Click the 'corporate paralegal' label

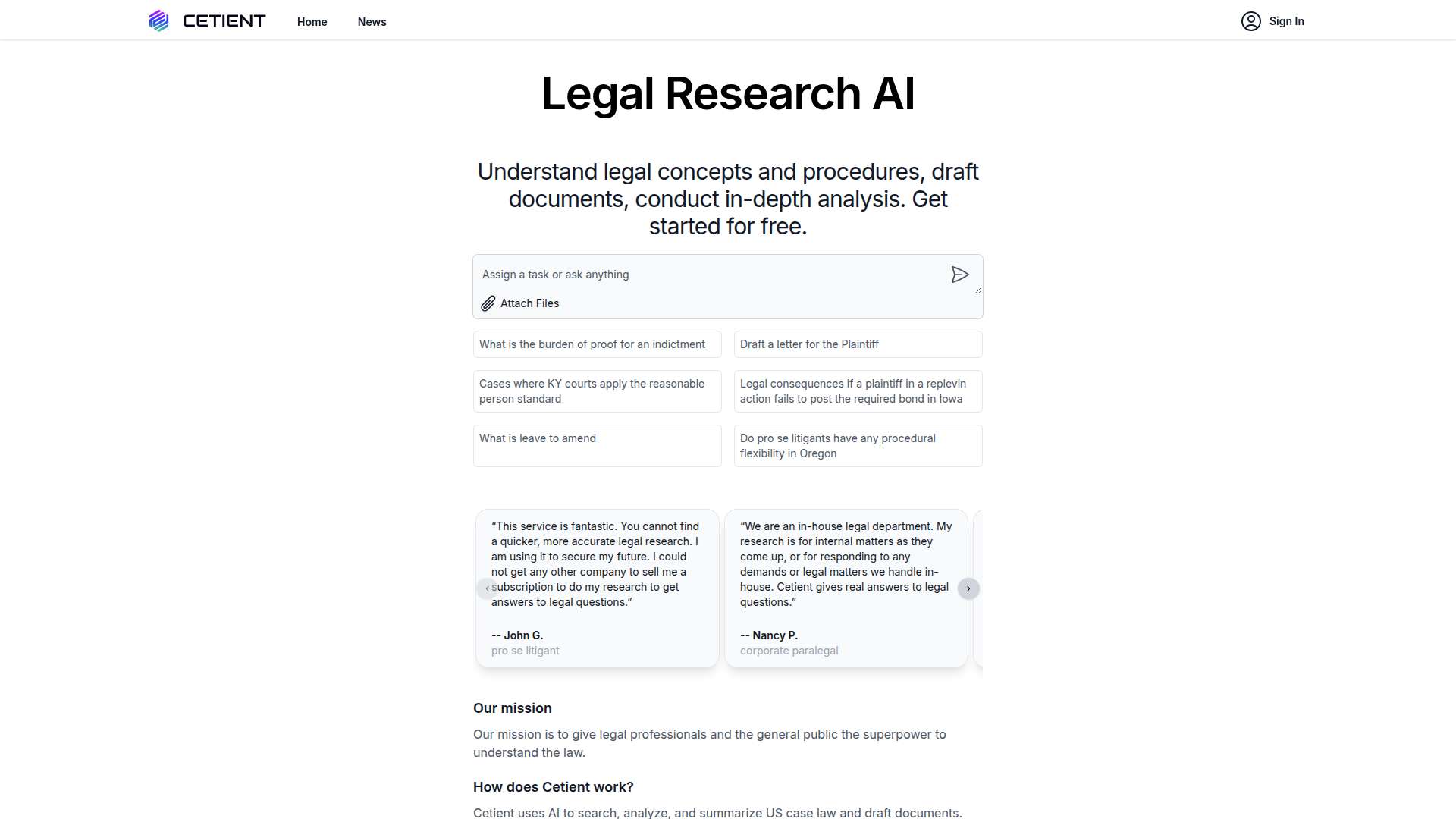[789, 651]
